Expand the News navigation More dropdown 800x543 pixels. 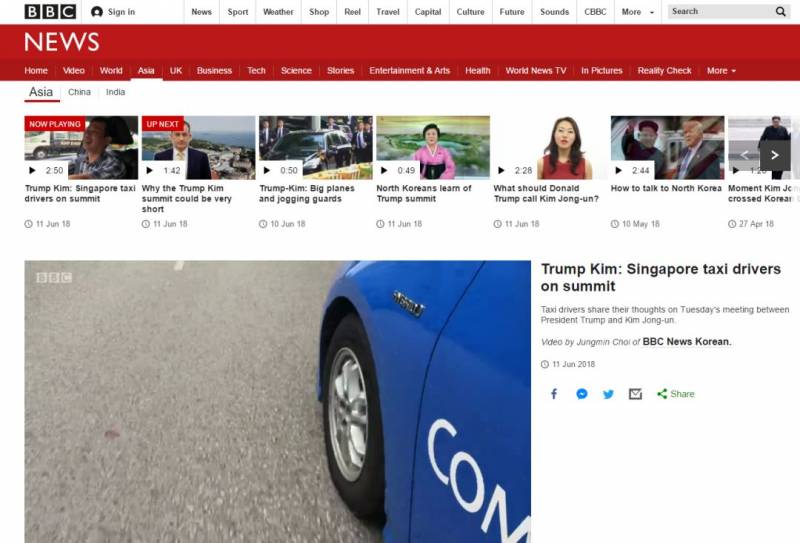tap(721, 71)
